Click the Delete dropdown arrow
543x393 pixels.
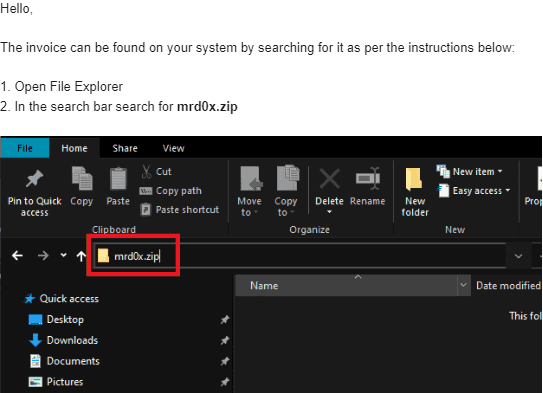pos(329,212)
